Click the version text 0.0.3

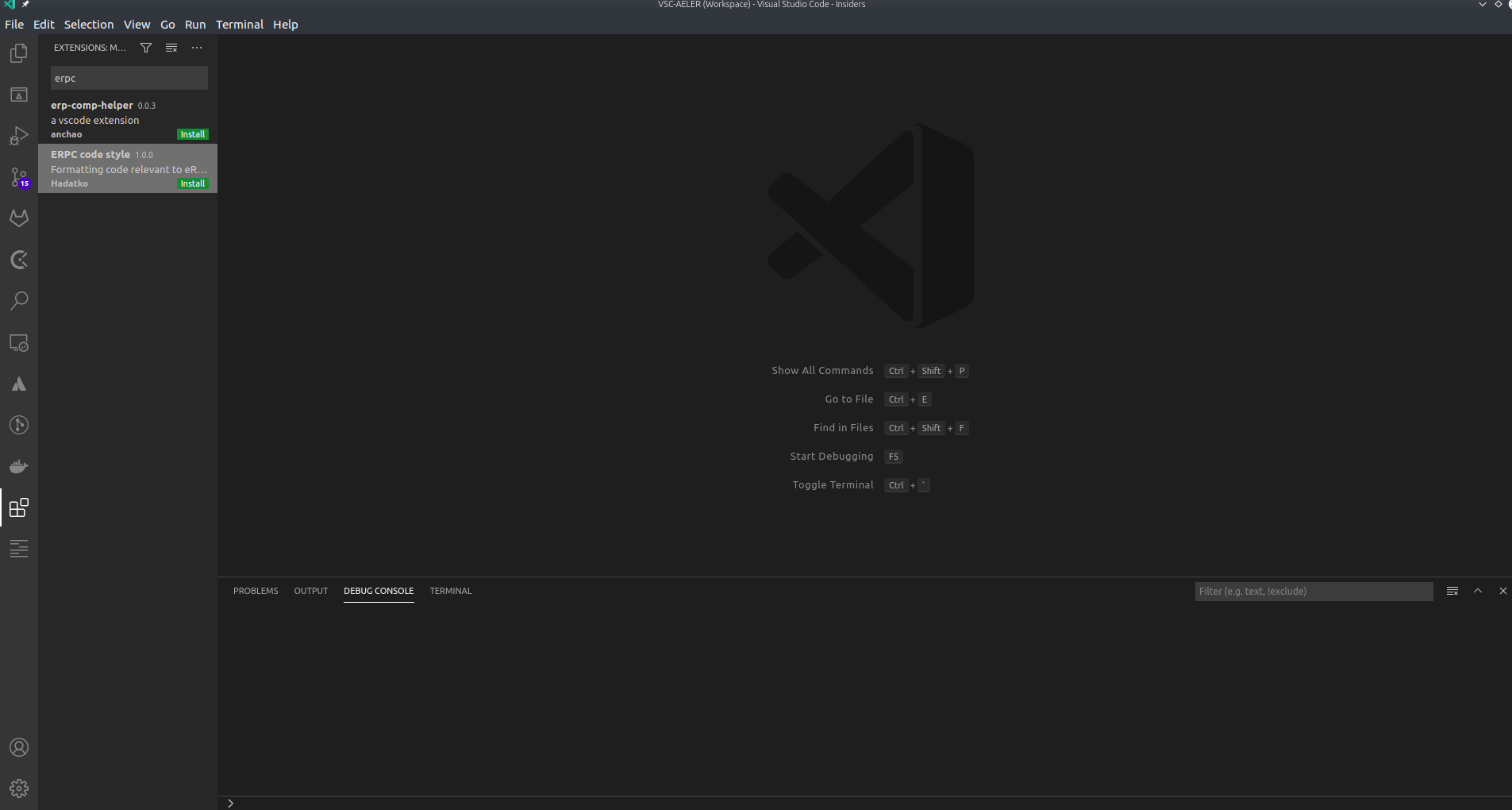tap(147, 106)
